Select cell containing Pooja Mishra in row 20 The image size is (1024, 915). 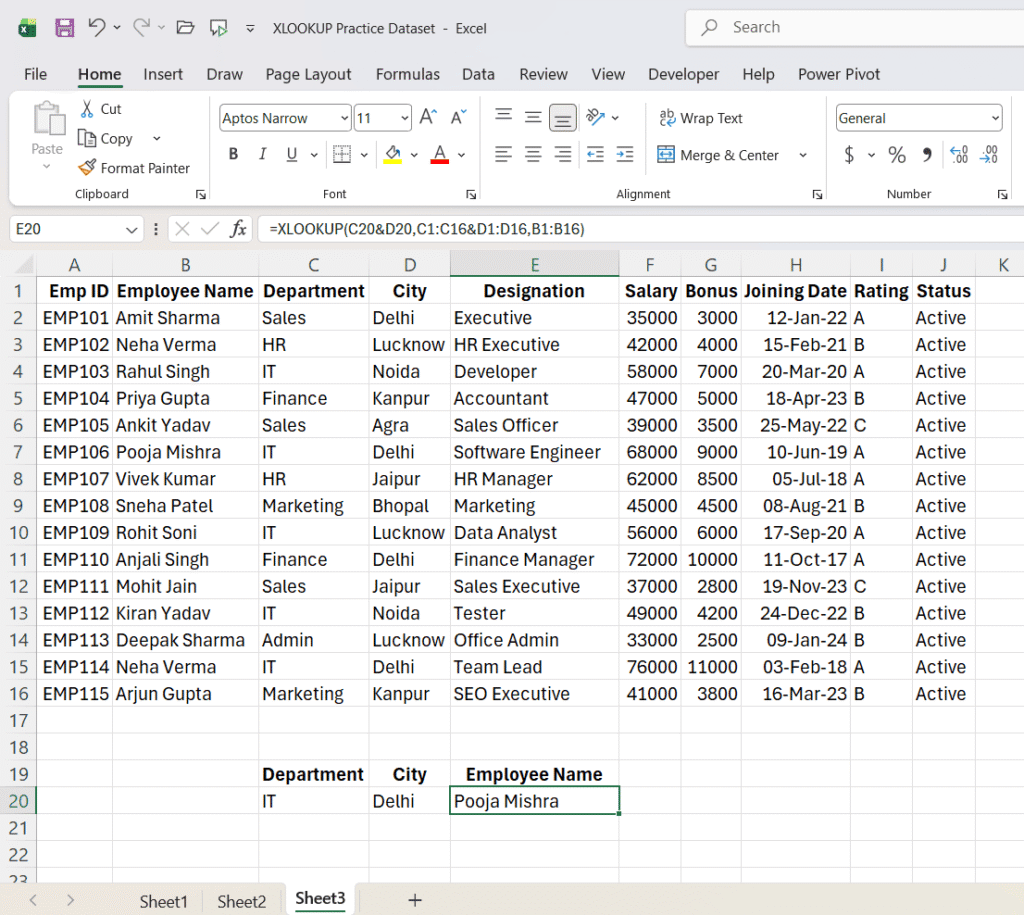pyautogui.click(x=534, y=801)
